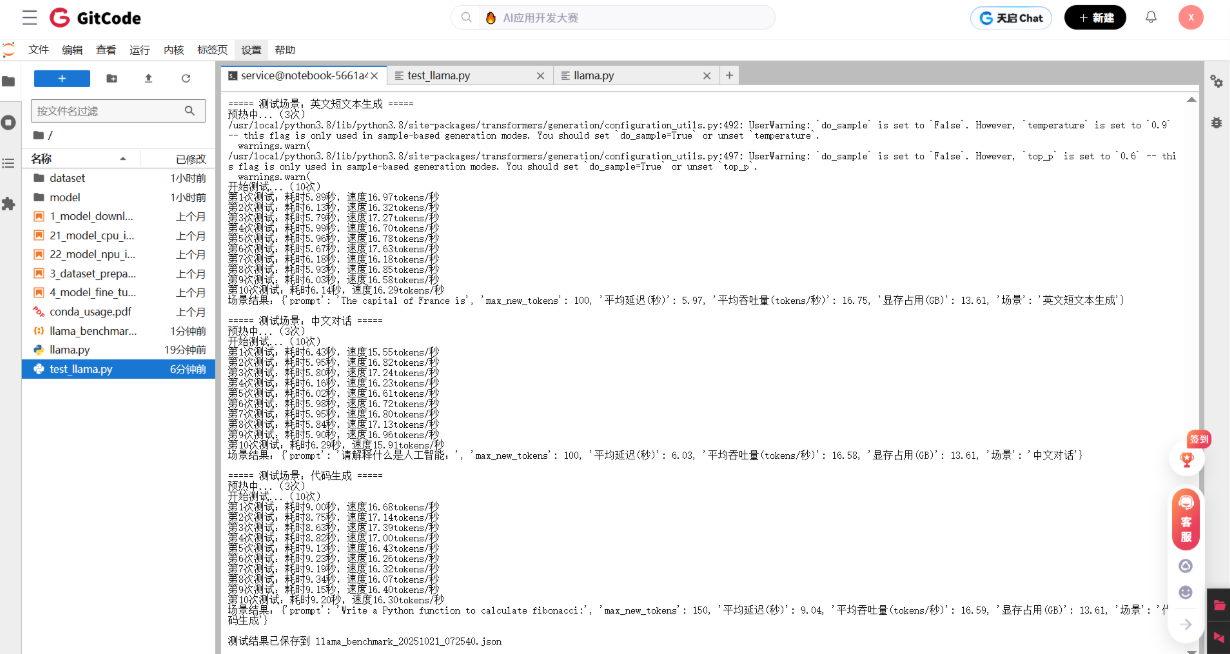Open the 设置 menu

click(x=251, y=50)
